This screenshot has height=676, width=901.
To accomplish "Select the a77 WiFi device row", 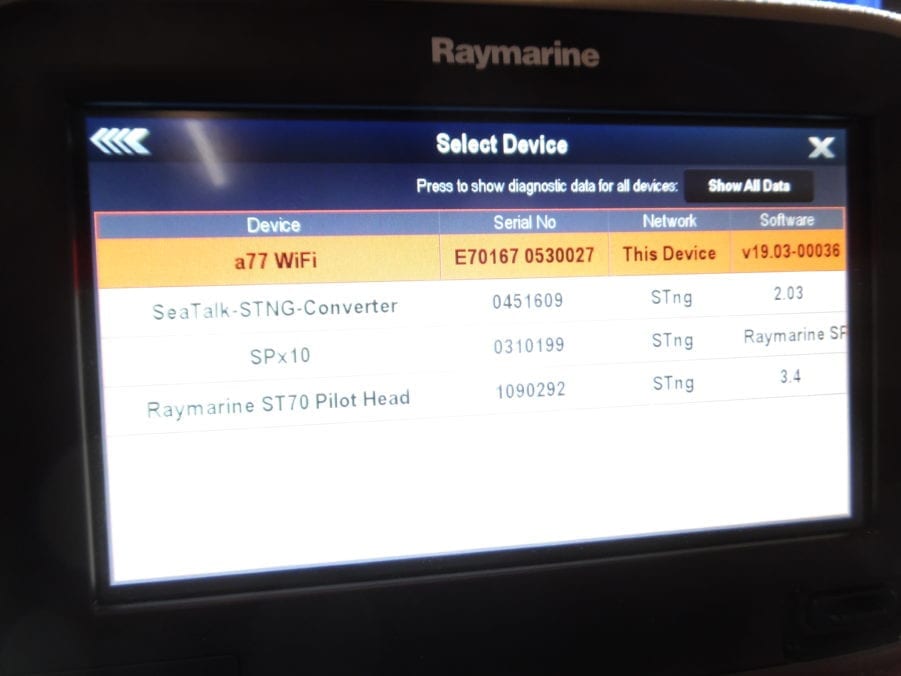I will pos(273,255).
